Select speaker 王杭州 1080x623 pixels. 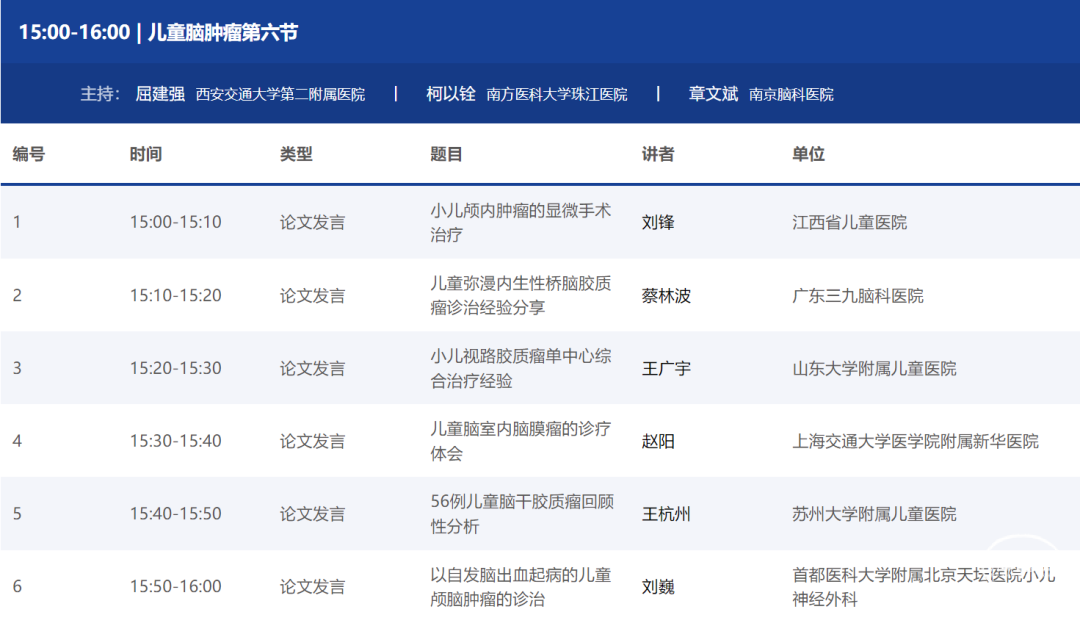pyautogui.click(x=666, y=514)
